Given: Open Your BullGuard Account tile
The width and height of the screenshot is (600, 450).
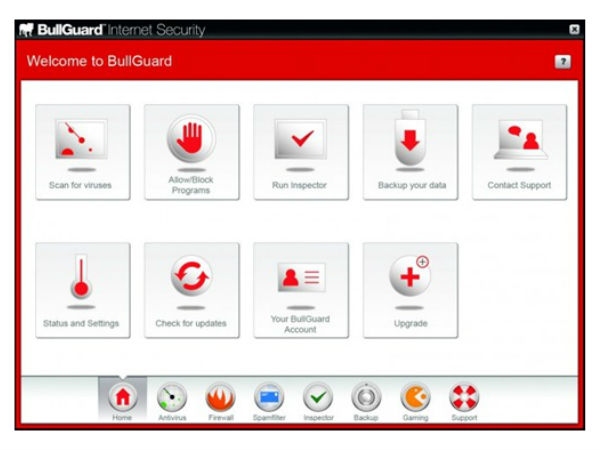Looking at the screenshot, I should pos(301,290).
